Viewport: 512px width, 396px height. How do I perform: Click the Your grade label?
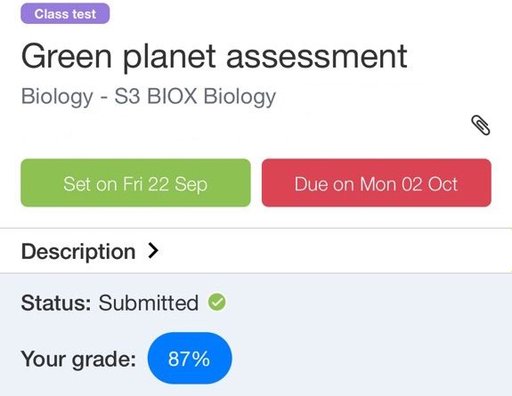pyautogui.click(x=79, y=359)
